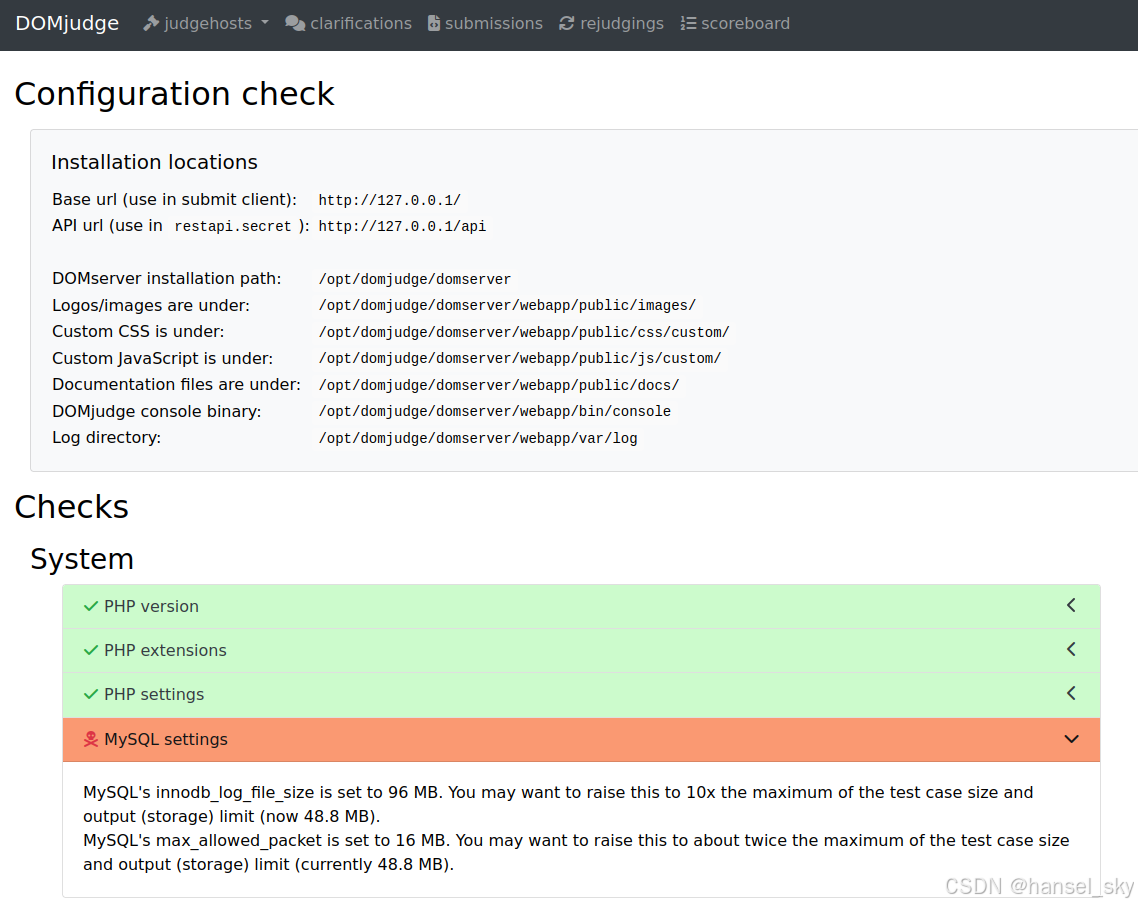Click the public/docs/ path value
This screenshot has height=906, width=1138.
pyautogui.click(x=499, y=385)
